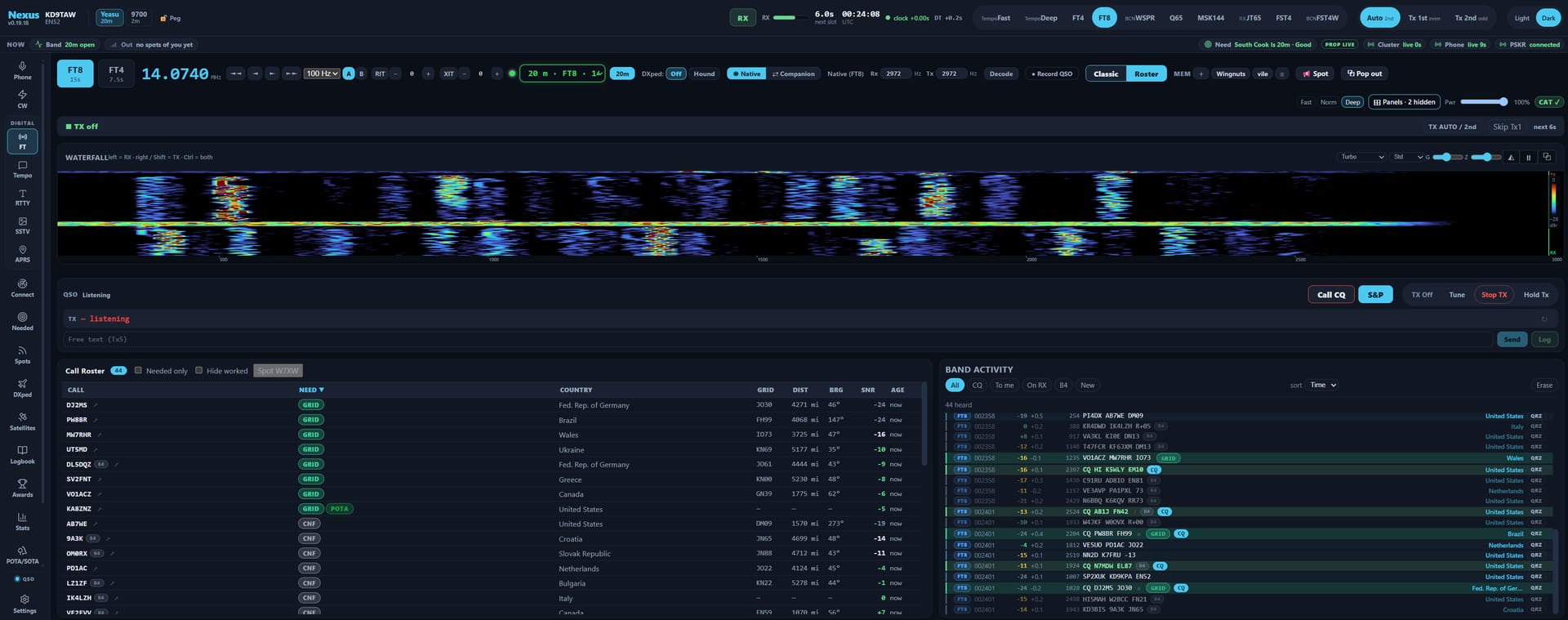Switch to MSK144 mode
Image resolution: width=1568 pixels, height=620 pixels.
coord(1210,18)
